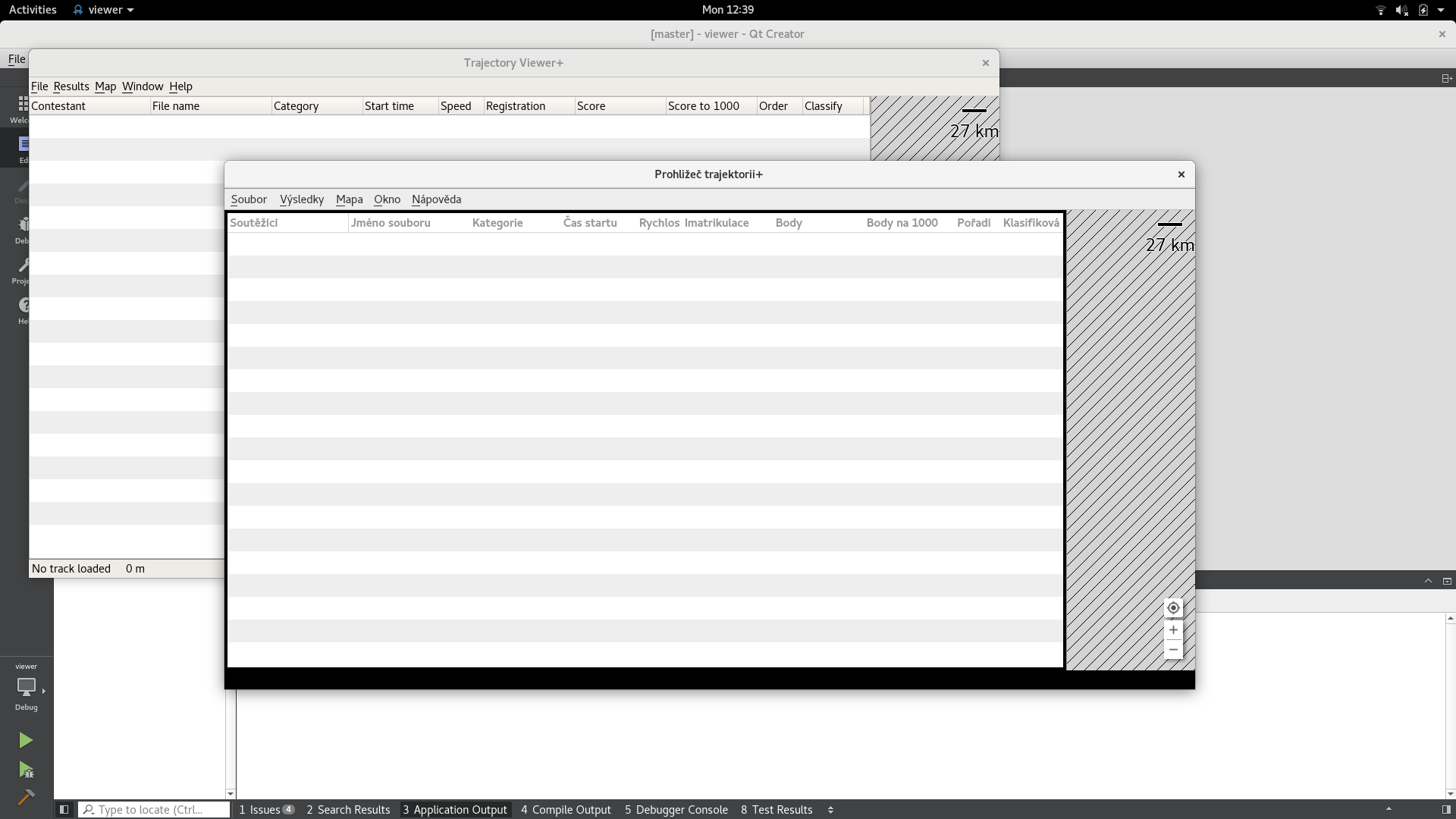Focus the Type to locate input field
1456x819 pixels.
[x=154, y=810]
